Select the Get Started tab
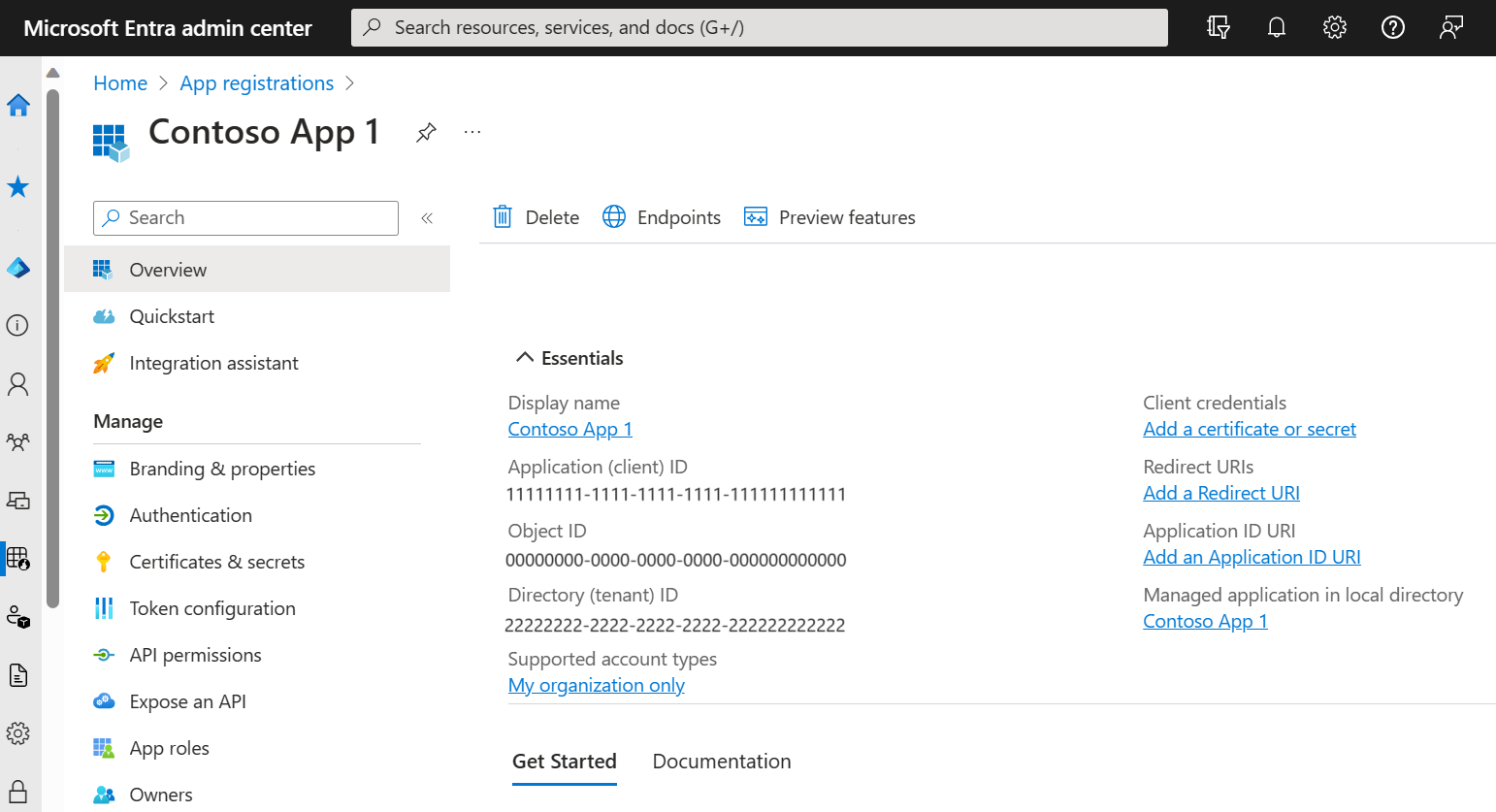This screenshot has height=812, width=1496. pos(564,761)
